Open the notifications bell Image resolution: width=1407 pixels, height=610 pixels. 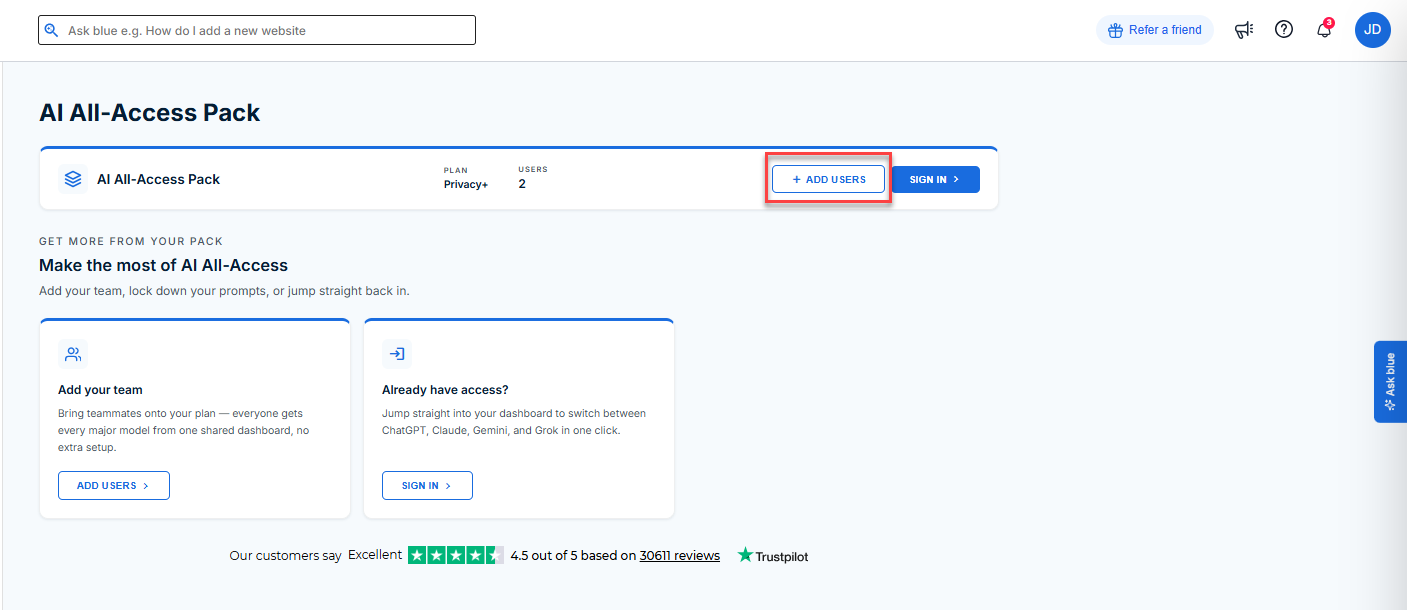[x=1324, y=29]
